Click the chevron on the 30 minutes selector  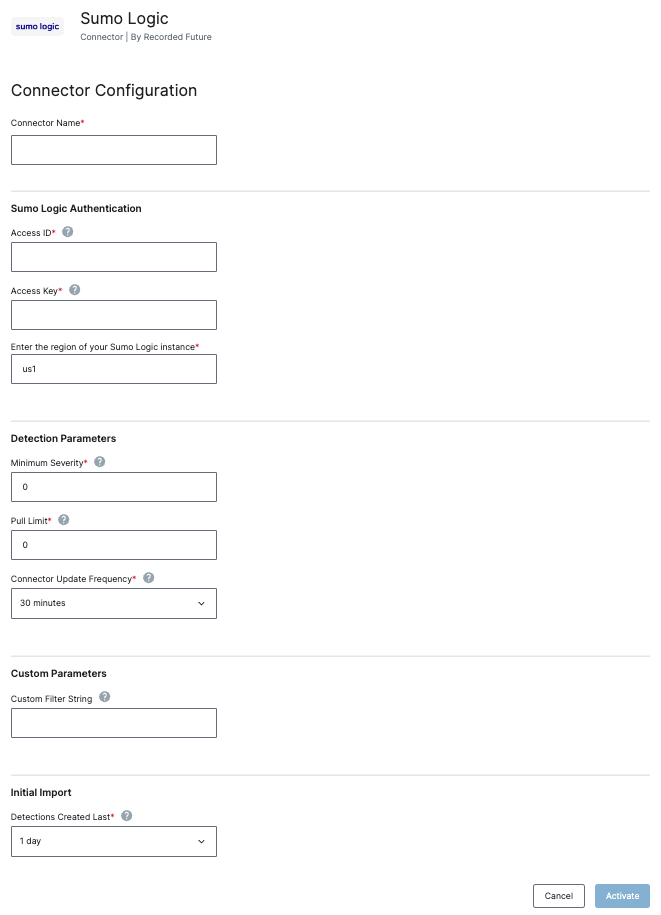coord(201,603)
